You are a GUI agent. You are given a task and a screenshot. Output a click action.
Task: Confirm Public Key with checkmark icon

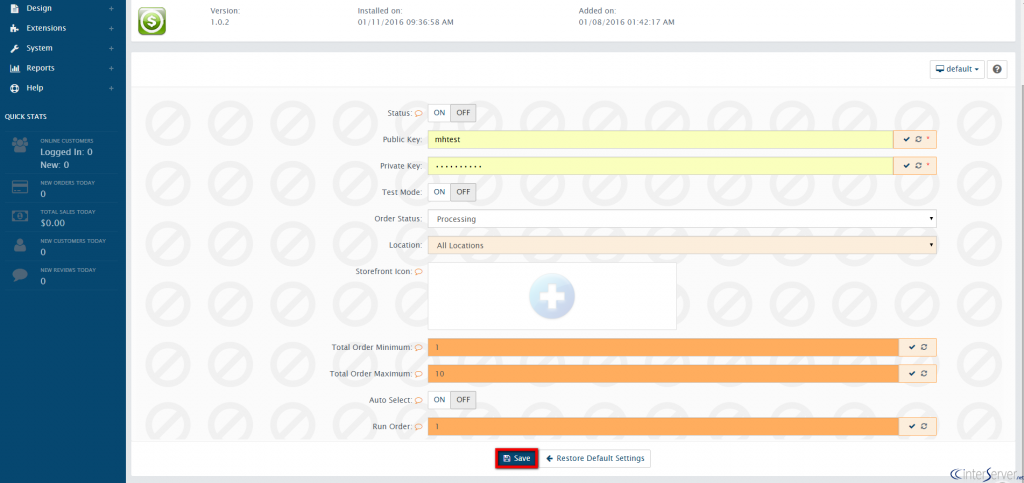(x=906, y=140)
